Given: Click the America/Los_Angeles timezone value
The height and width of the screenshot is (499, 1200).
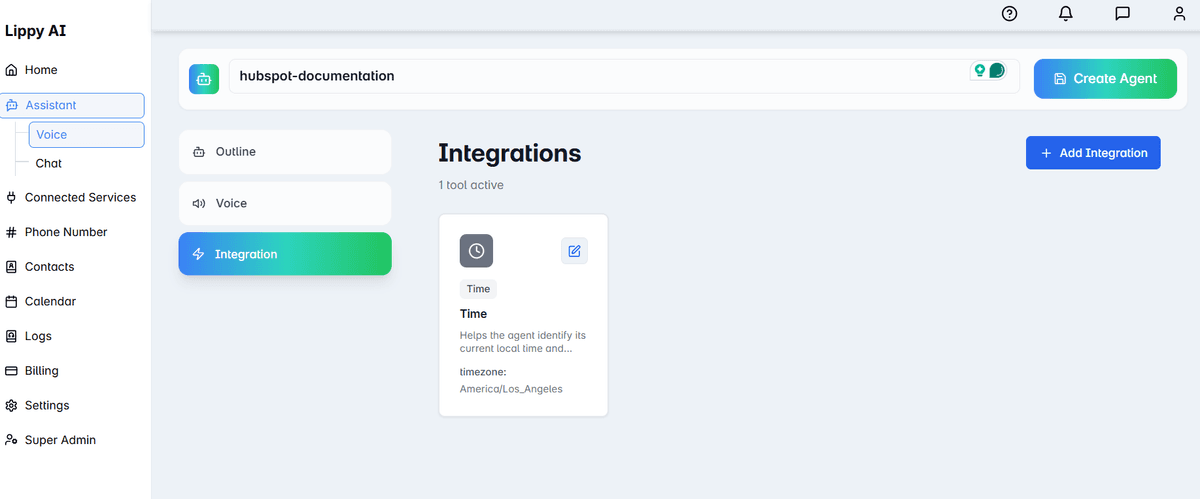Looking at the screenshot, I should (511, 388).
